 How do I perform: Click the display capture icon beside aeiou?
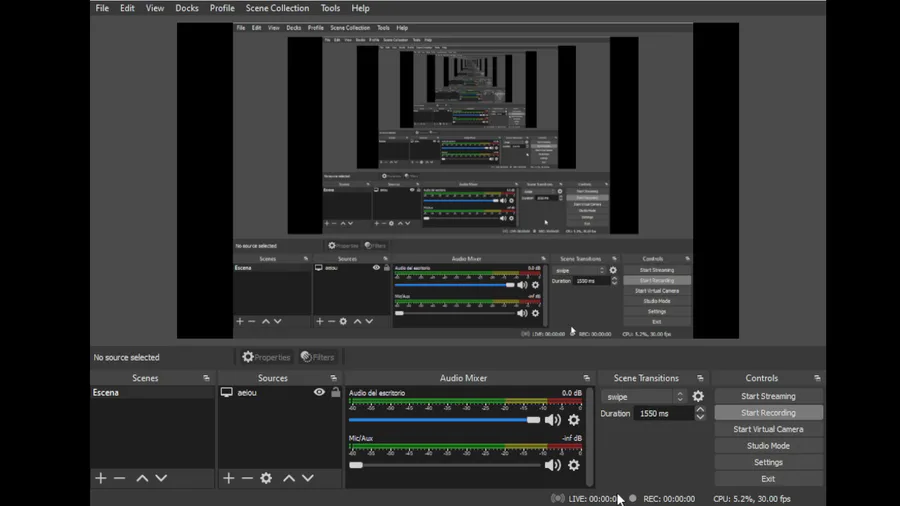point(227,392)
